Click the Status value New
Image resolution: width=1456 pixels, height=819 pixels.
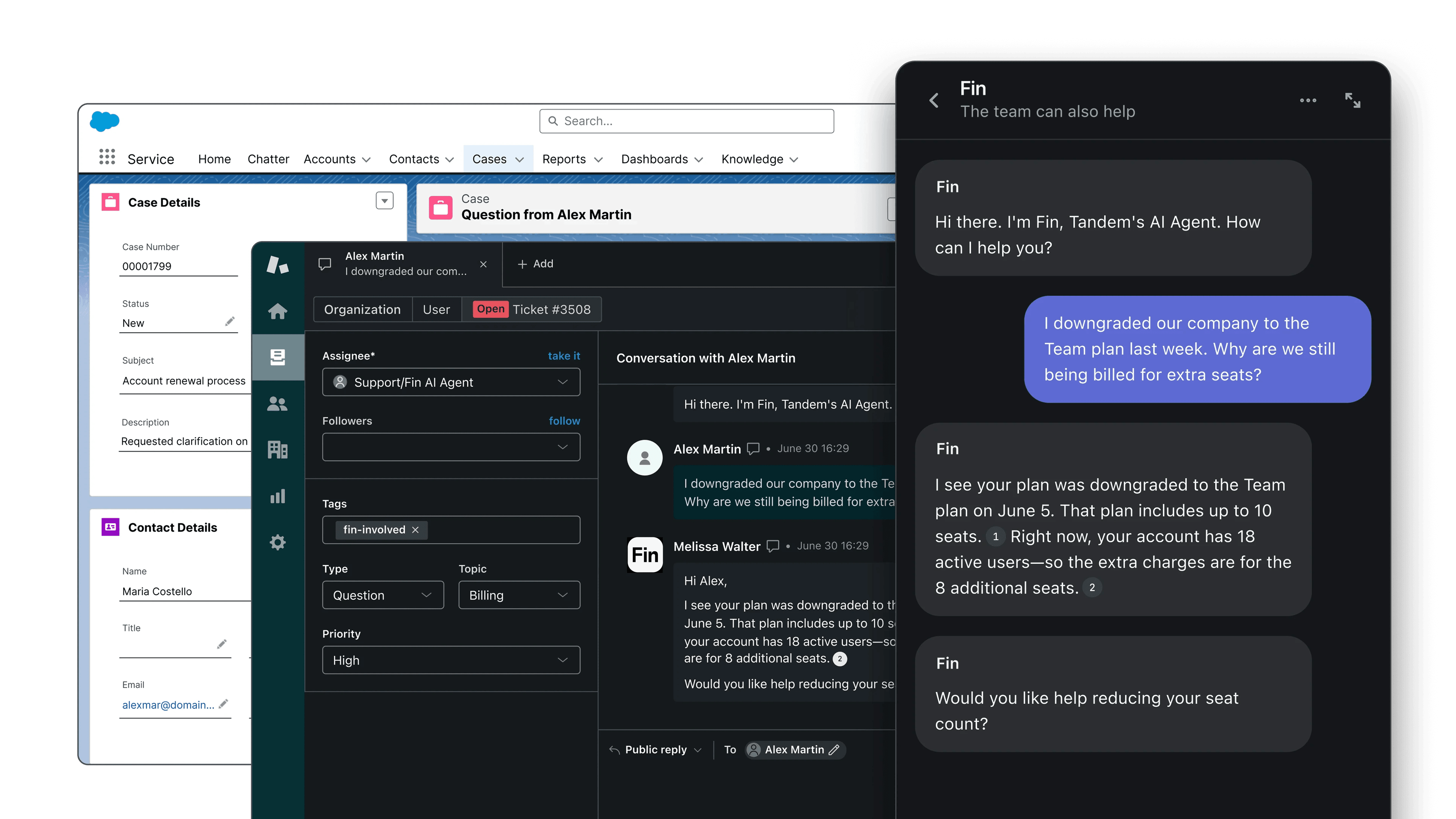pos(133,323)
